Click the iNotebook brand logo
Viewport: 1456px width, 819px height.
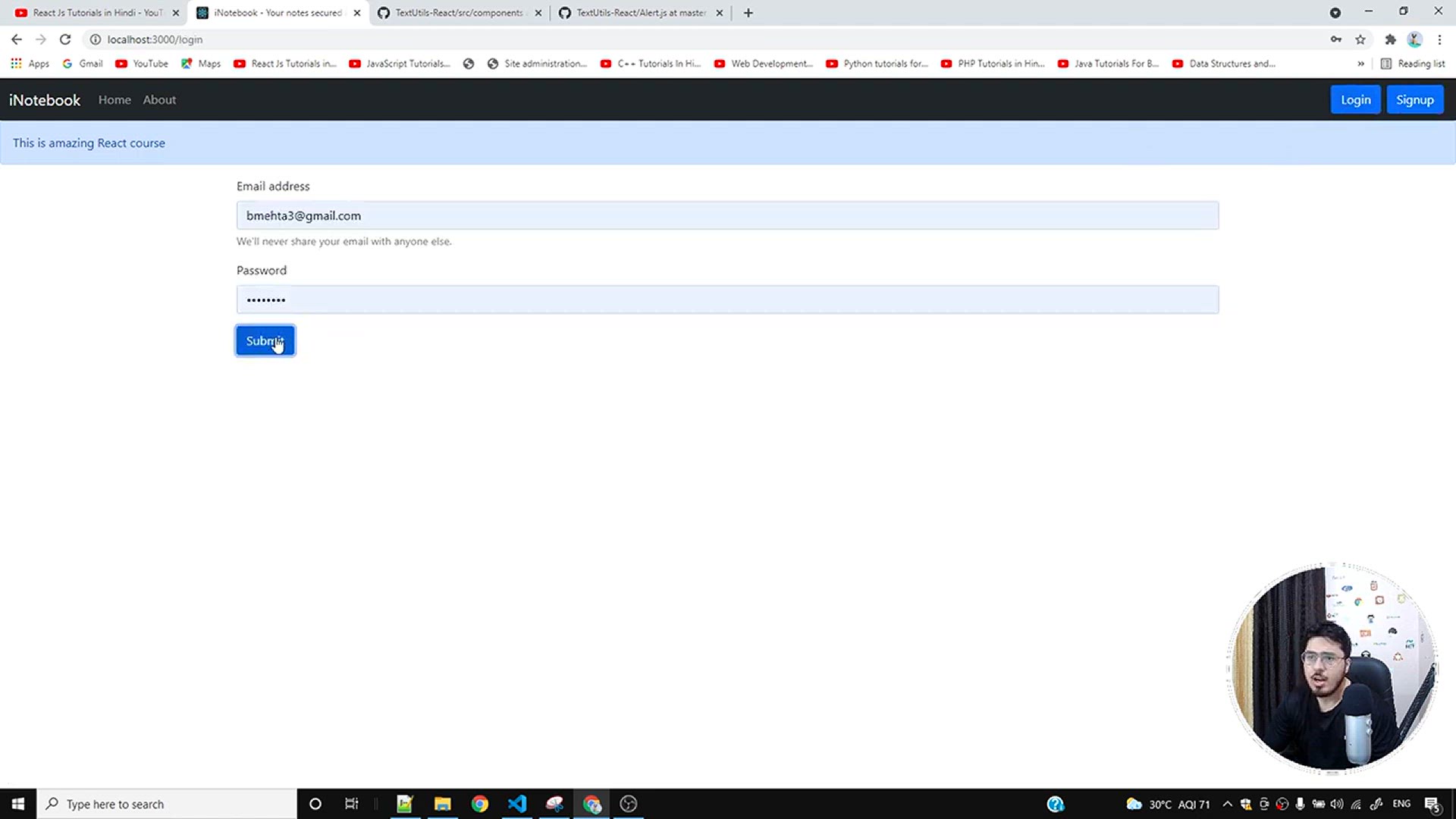[x=45, y=100]
